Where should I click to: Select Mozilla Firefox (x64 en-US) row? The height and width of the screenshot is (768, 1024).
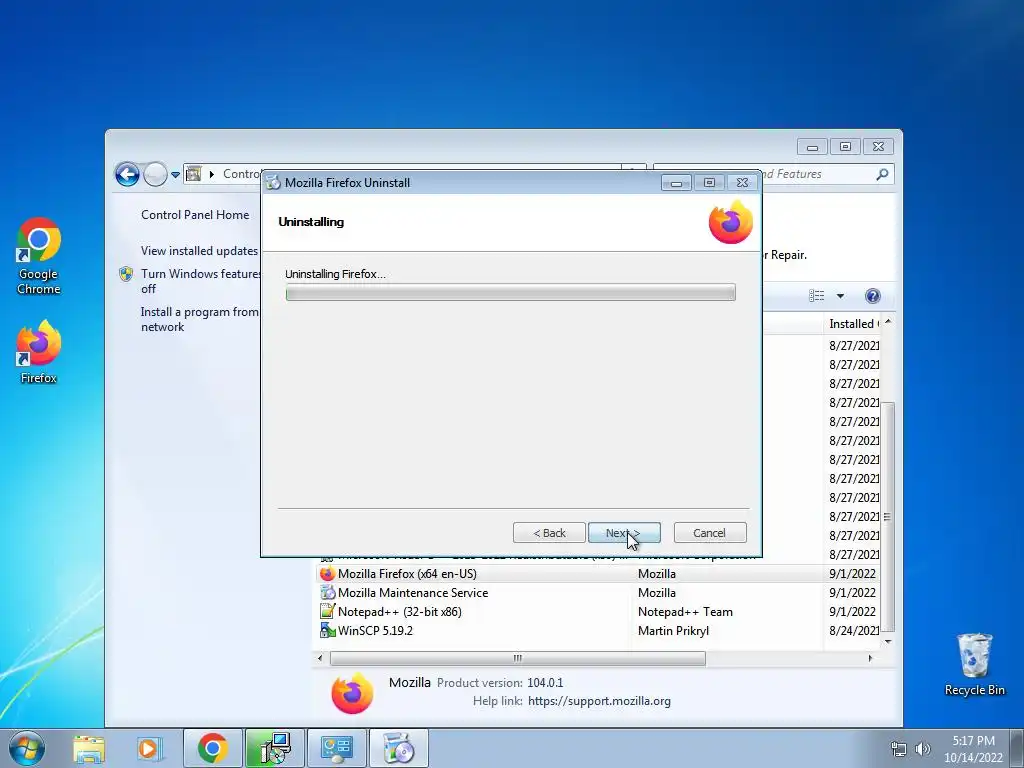point(598,573)
